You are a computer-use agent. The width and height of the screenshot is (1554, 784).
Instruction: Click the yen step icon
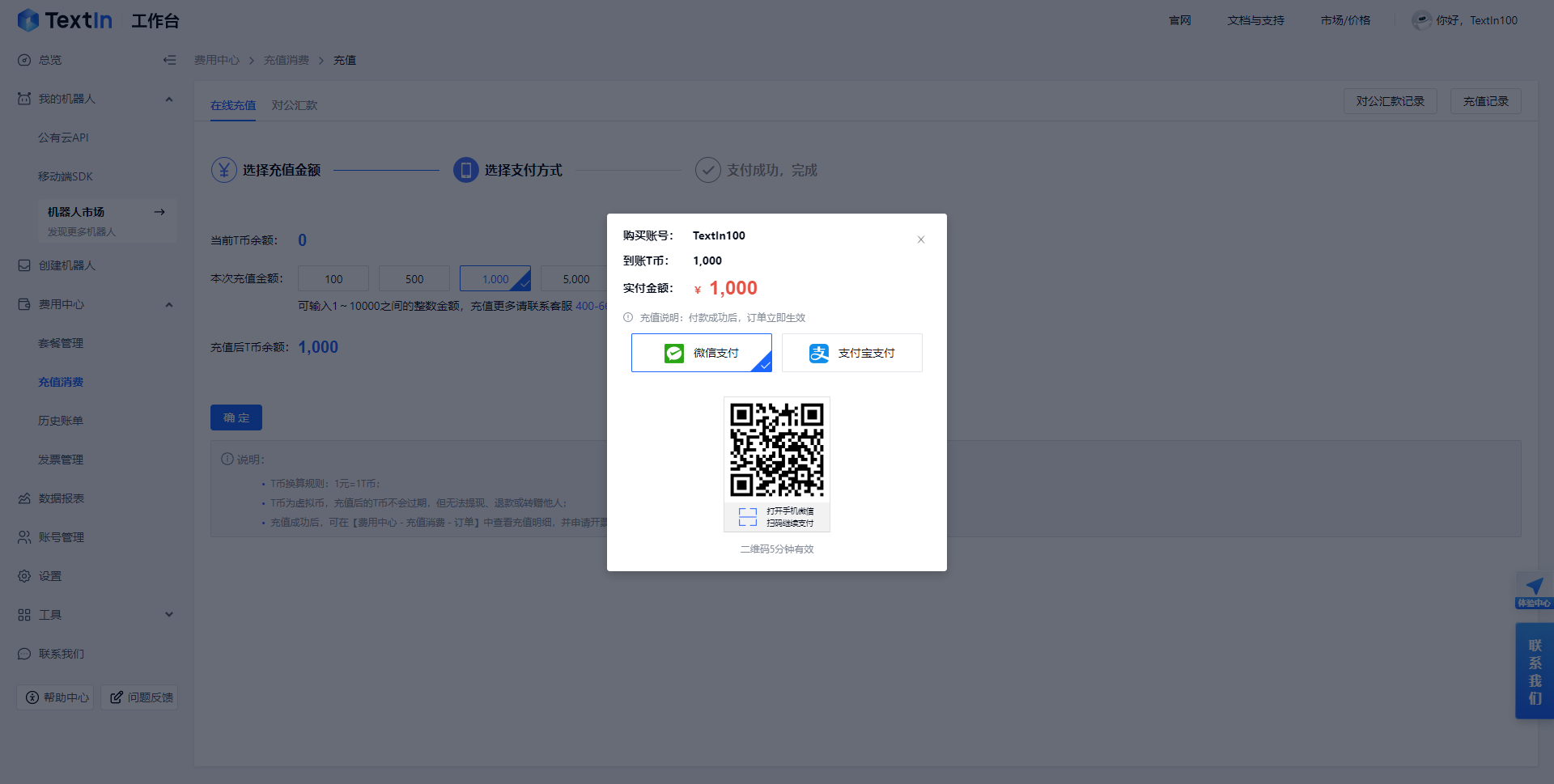(224, 170)
